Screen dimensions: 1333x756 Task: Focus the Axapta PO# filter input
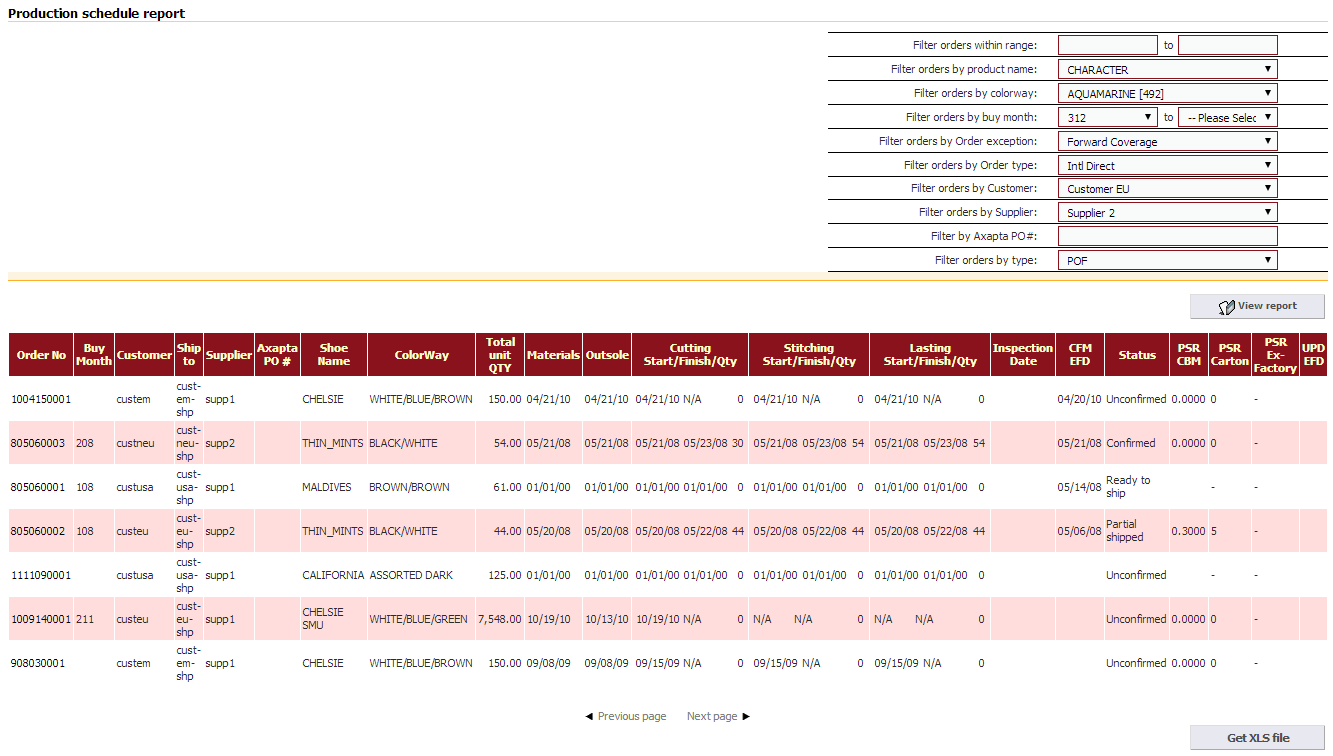(x=1168, y=236)
